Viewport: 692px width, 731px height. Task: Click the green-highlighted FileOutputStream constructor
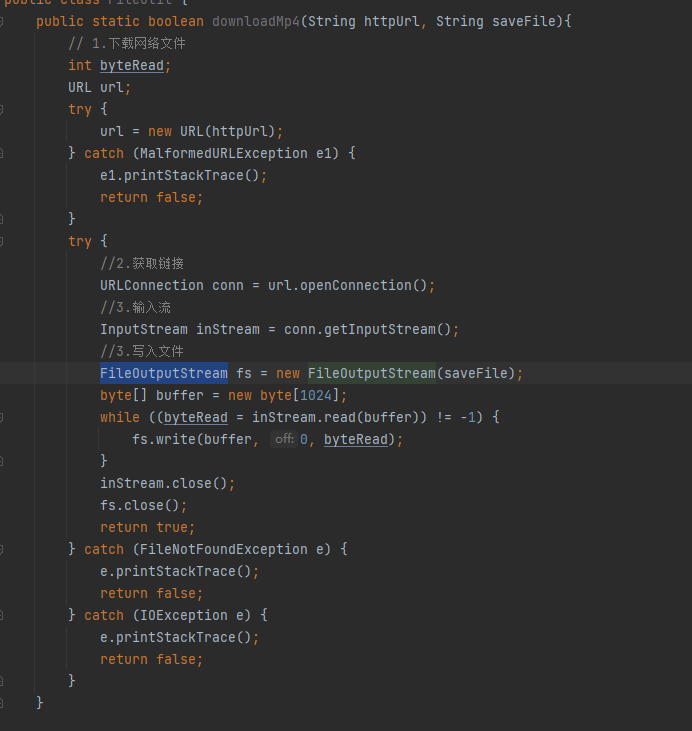tap(372, 373)
